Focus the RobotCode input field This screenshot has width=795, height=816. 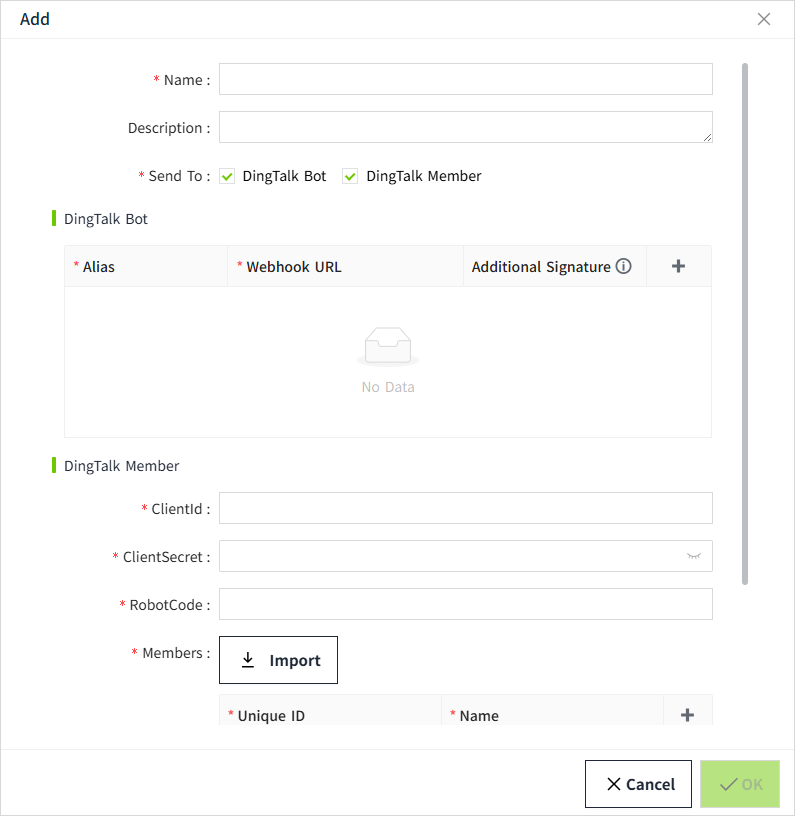(465, 604)
